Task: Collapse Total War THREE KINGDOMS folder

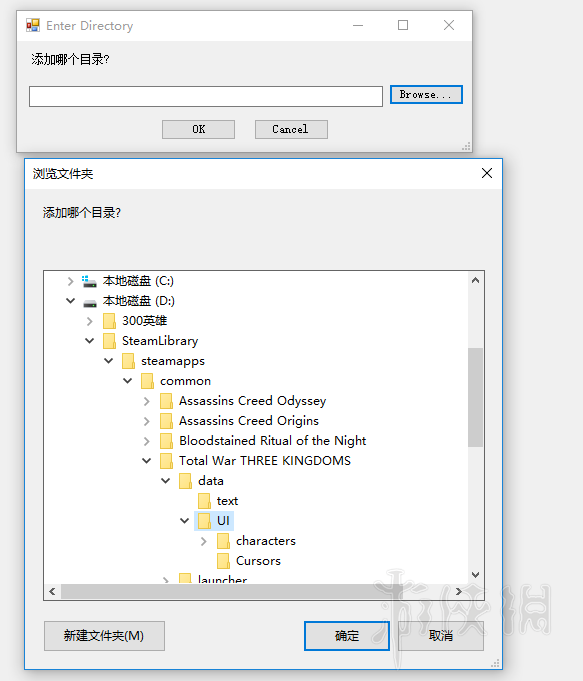Action: pos(147,461)
